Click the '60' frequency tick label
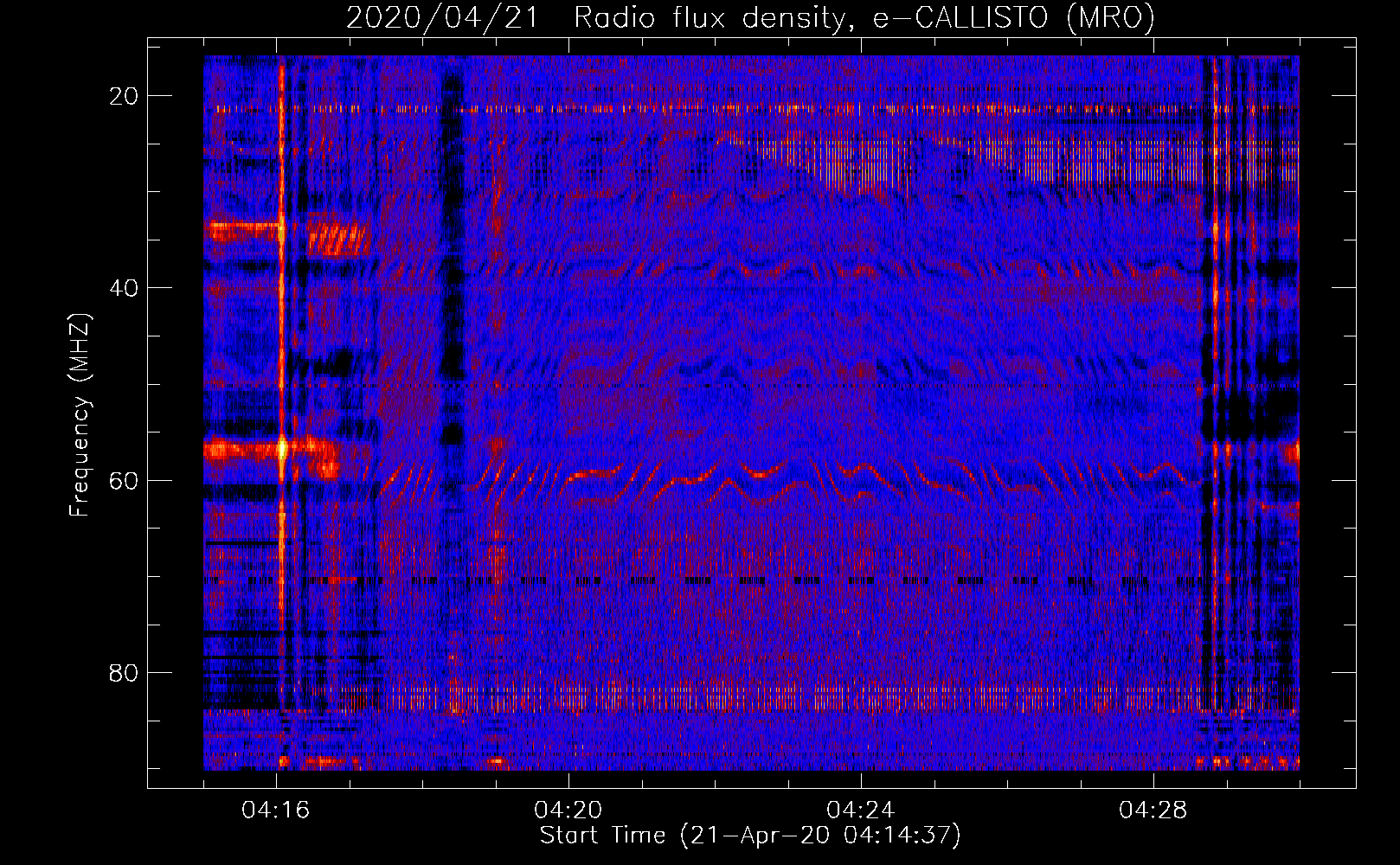 click(x=124, y=480)
